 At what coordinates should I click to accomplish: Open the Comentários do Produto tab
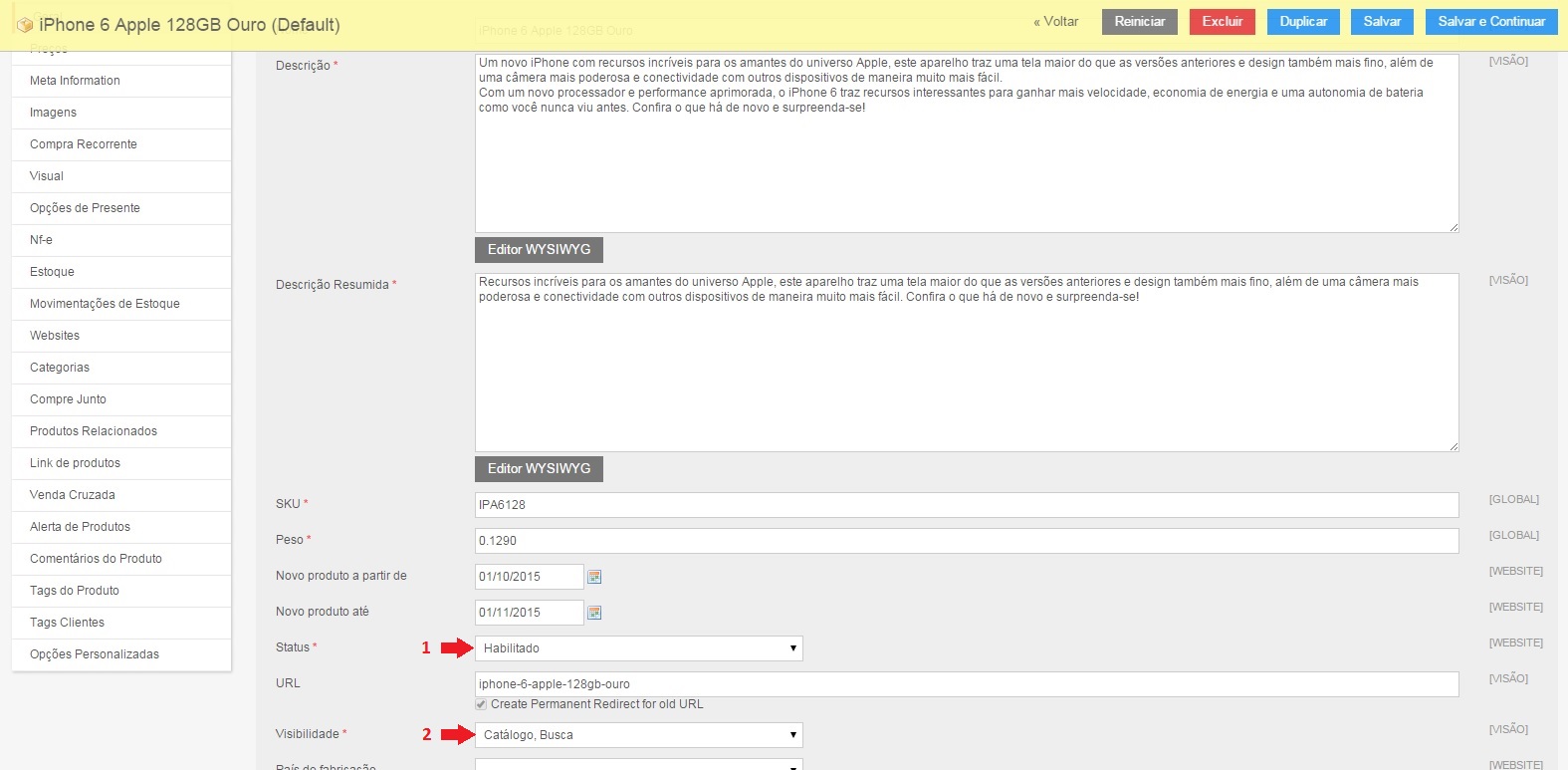[121, 559]
